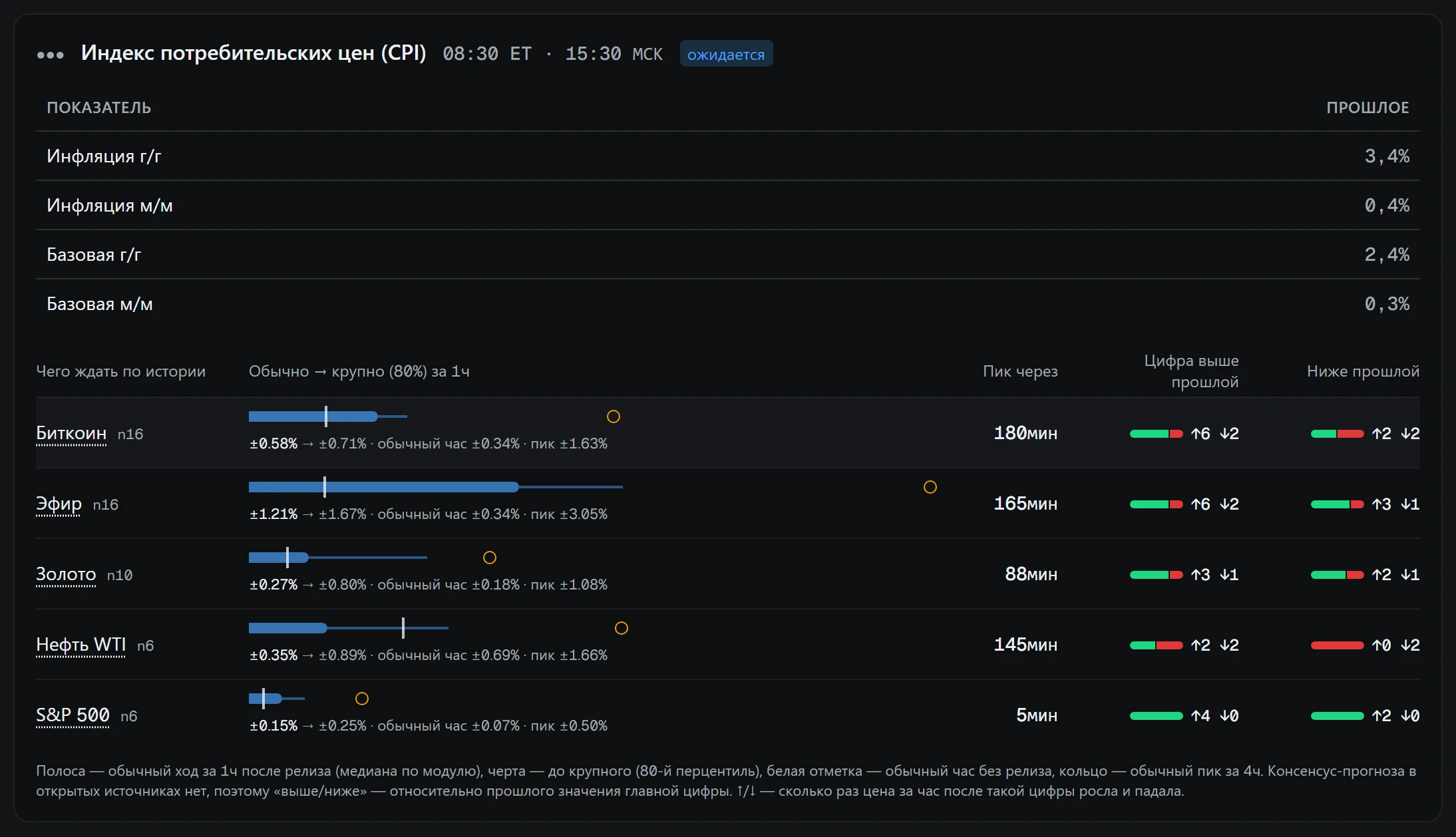
Task: Click the «±1.21%» stats line for Эфир
Action: (x=429, y=514)
